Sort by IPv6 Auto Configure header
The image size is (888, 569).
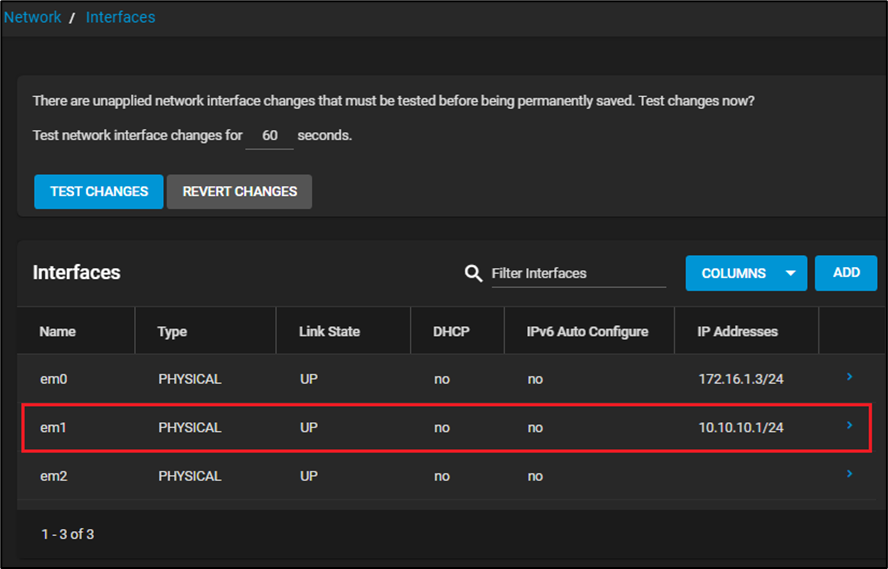coord(587,331)
